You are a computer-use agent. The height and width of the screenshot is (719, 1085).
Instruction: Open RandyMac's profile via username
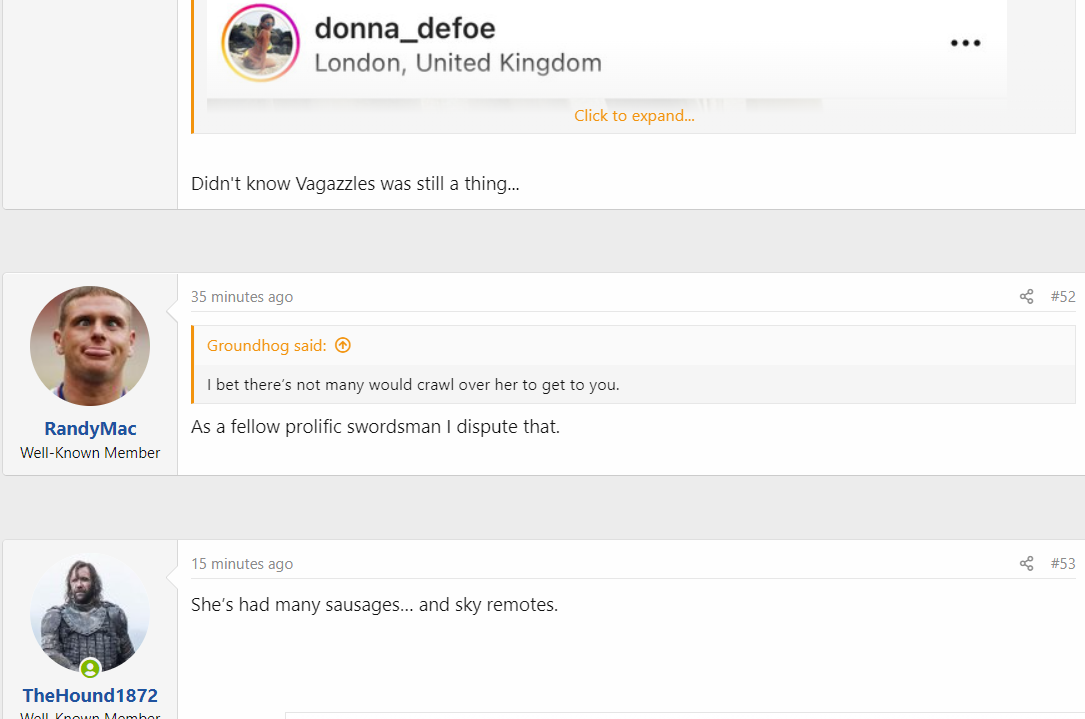click(x=90, y=428)
